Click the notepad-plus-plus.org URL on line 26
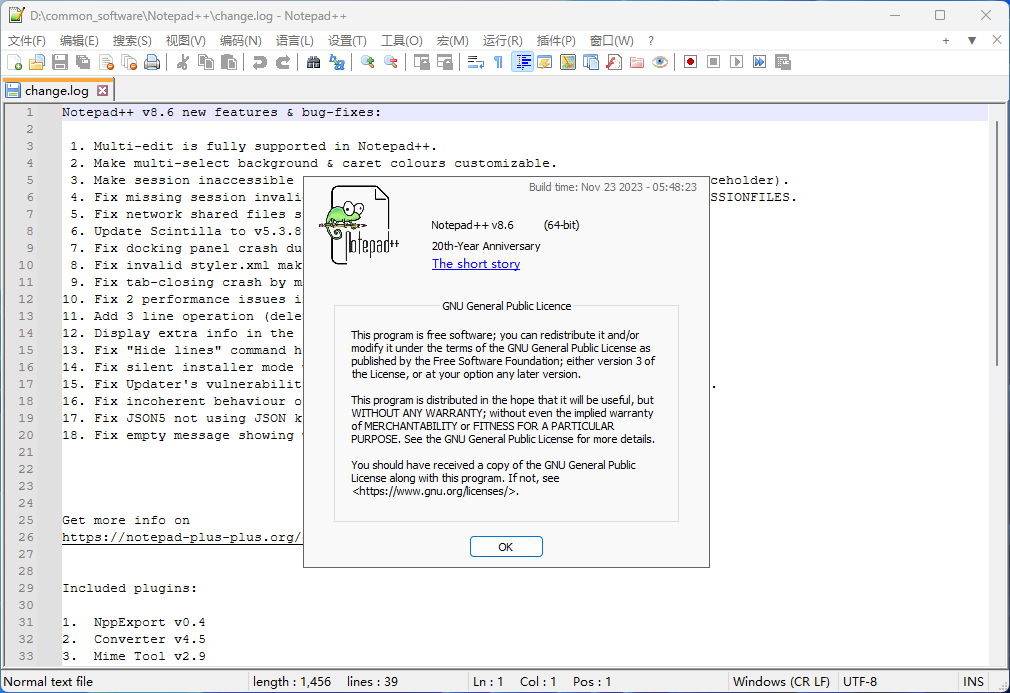1010x693 pixels. click(x=182, y=537)
